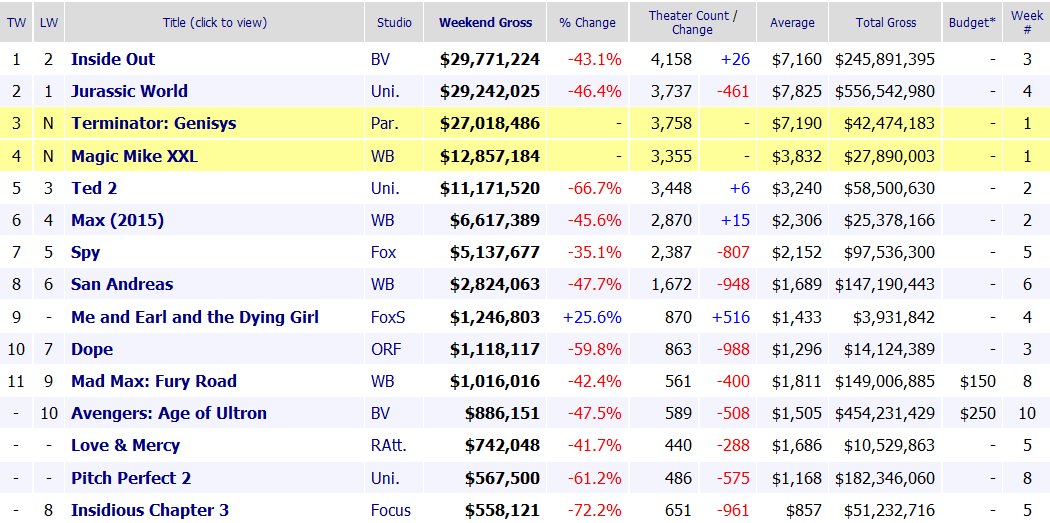View Max (2015) movie details
1050x523 pixels.
pyautogui.click(x=117, y=220)
